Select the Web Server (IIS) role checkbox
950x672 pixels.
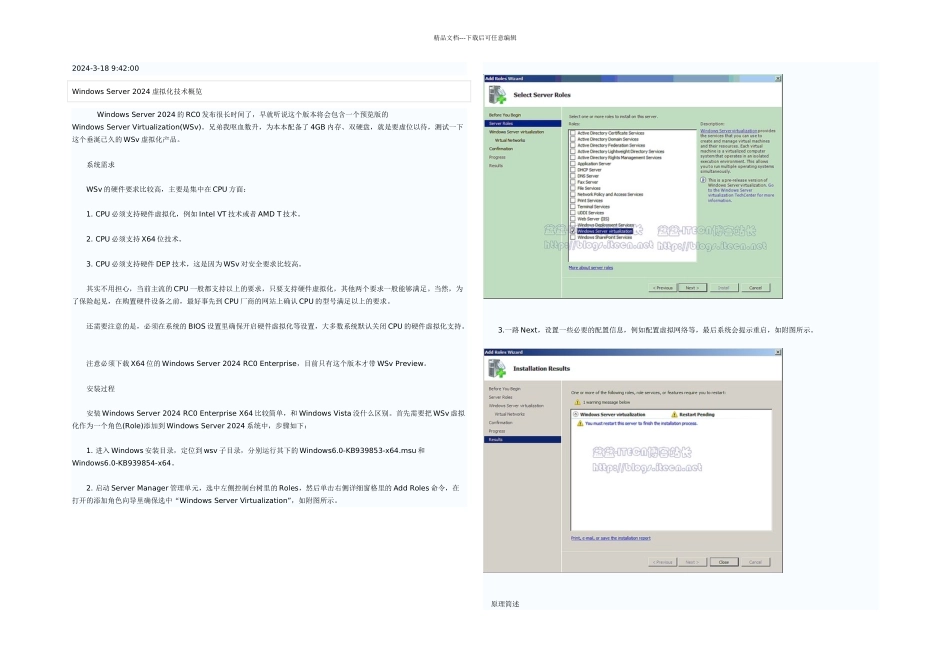pyautogui.click(x=573, y=219)
